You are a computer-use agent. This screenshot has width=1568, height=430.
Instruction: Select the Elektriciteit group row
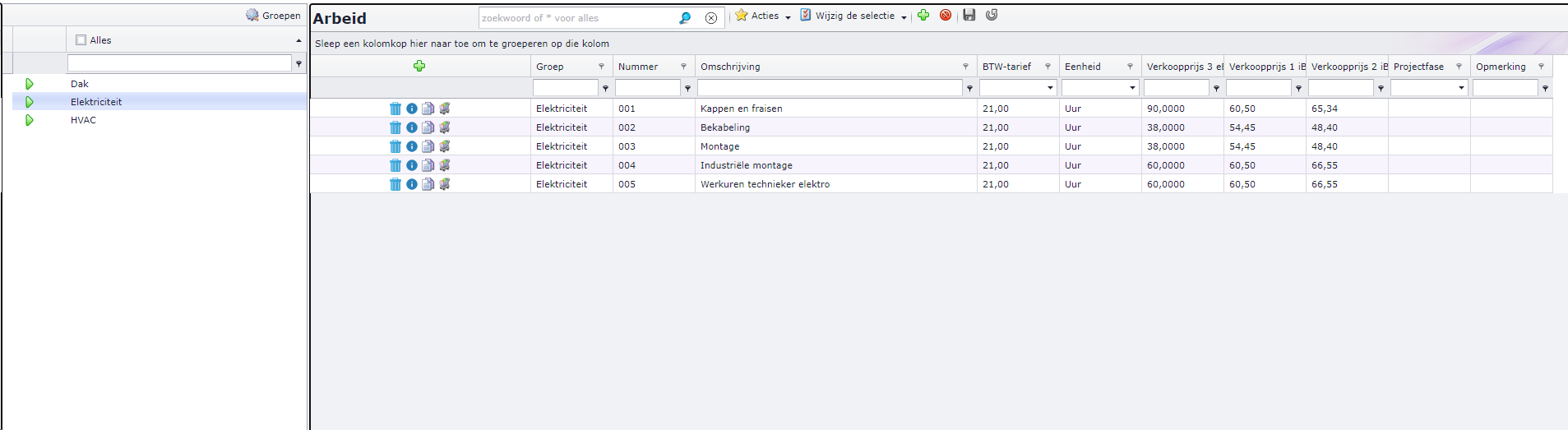(160, 102)
